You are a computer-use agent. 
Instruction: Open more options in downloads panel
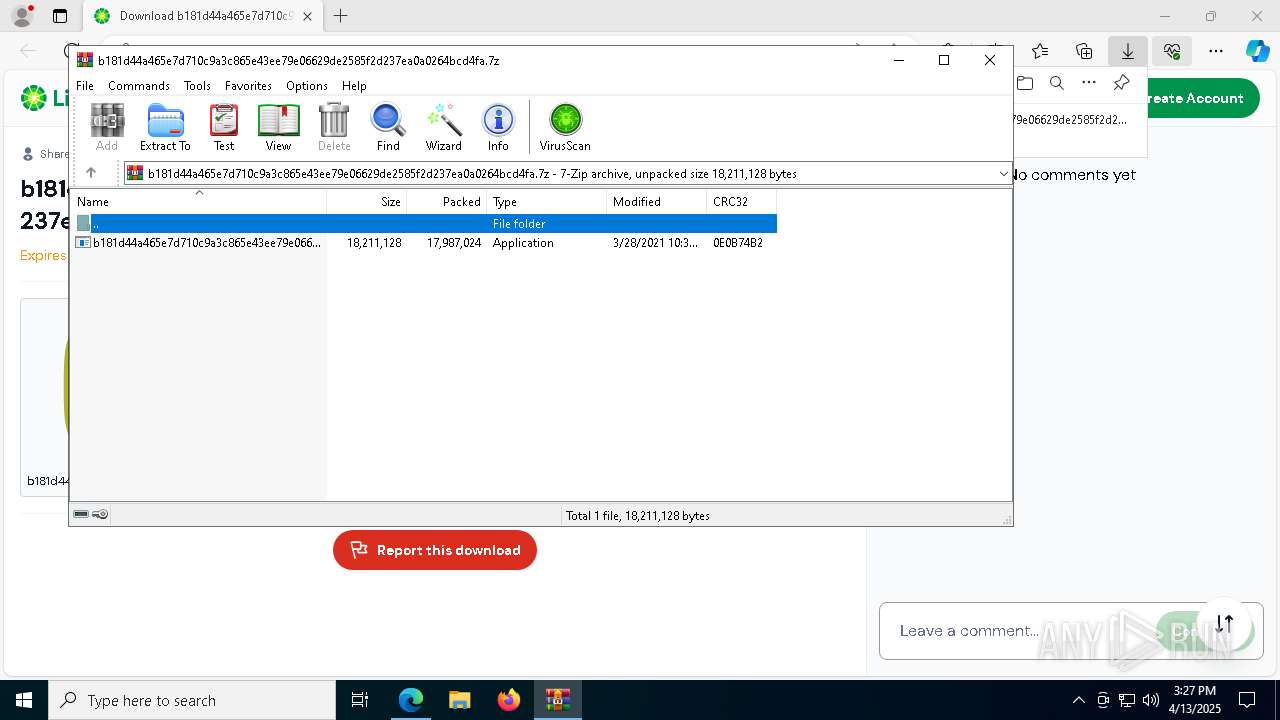[x=1089, y=83]
